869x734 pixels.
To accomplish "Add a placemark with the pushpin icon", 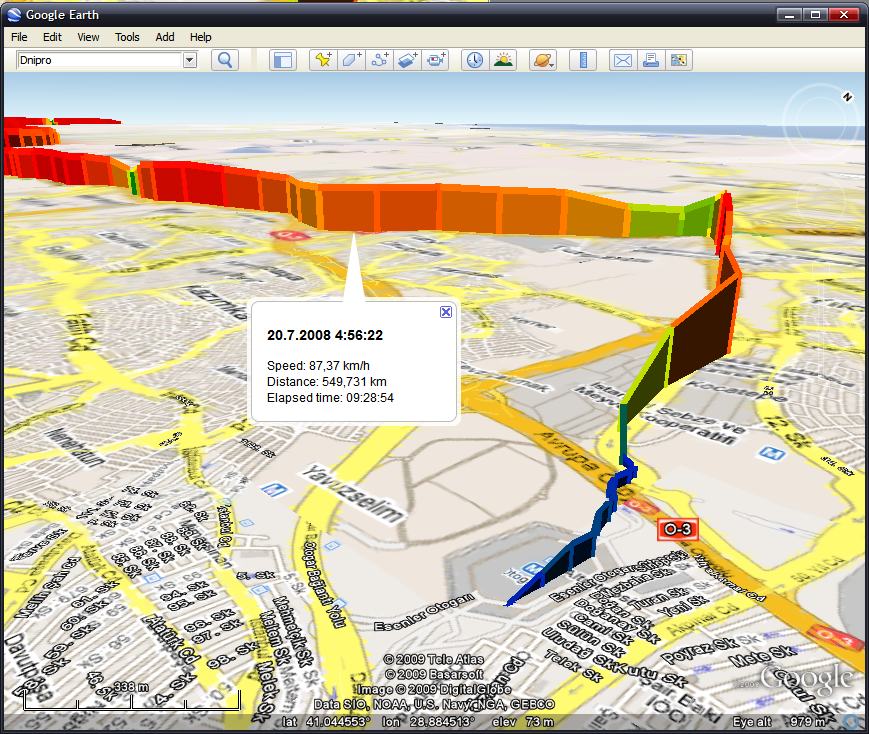I will tap(323, 60).
